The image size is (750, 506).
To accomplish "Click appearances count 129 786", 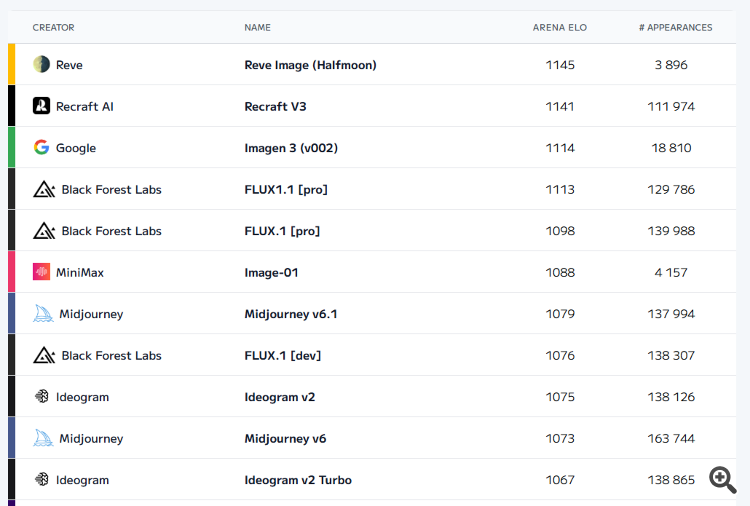I will point(671,189).
